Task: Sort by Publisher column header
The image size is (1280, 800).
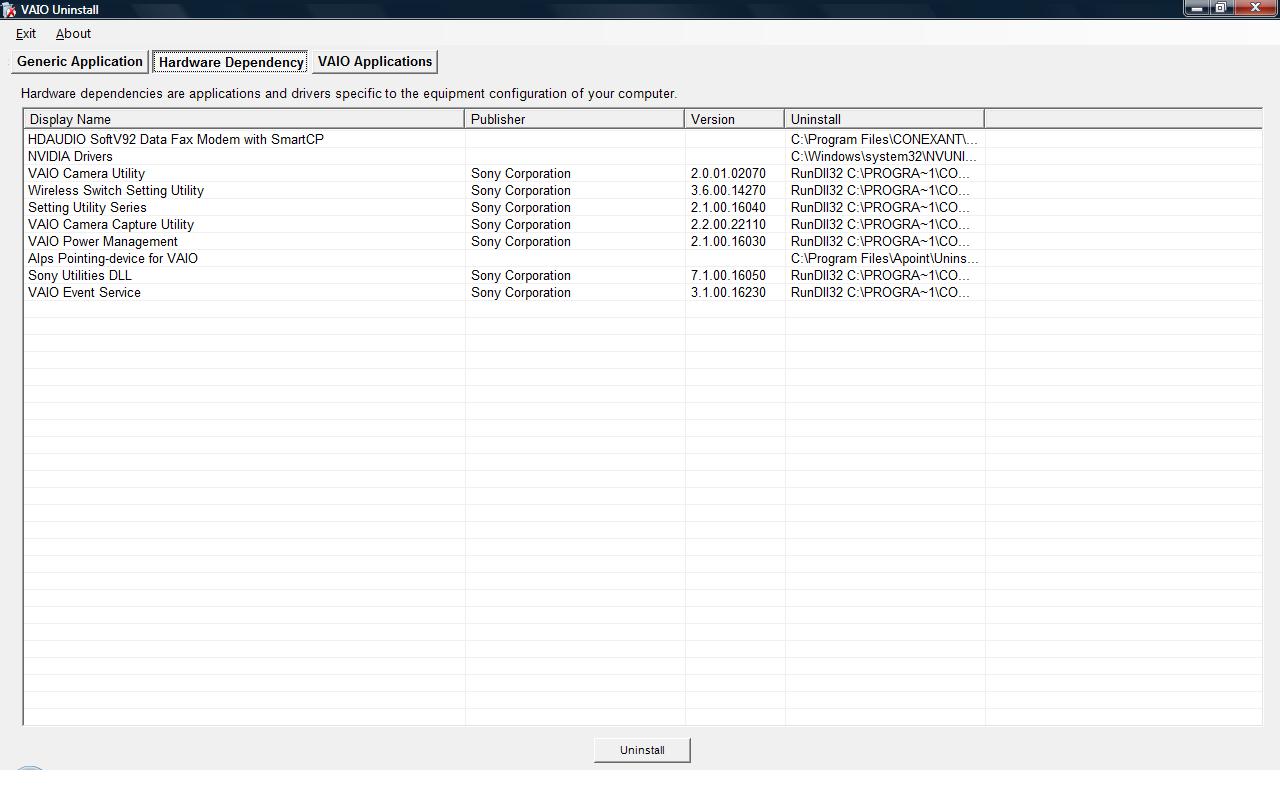Action: (575, 119)
